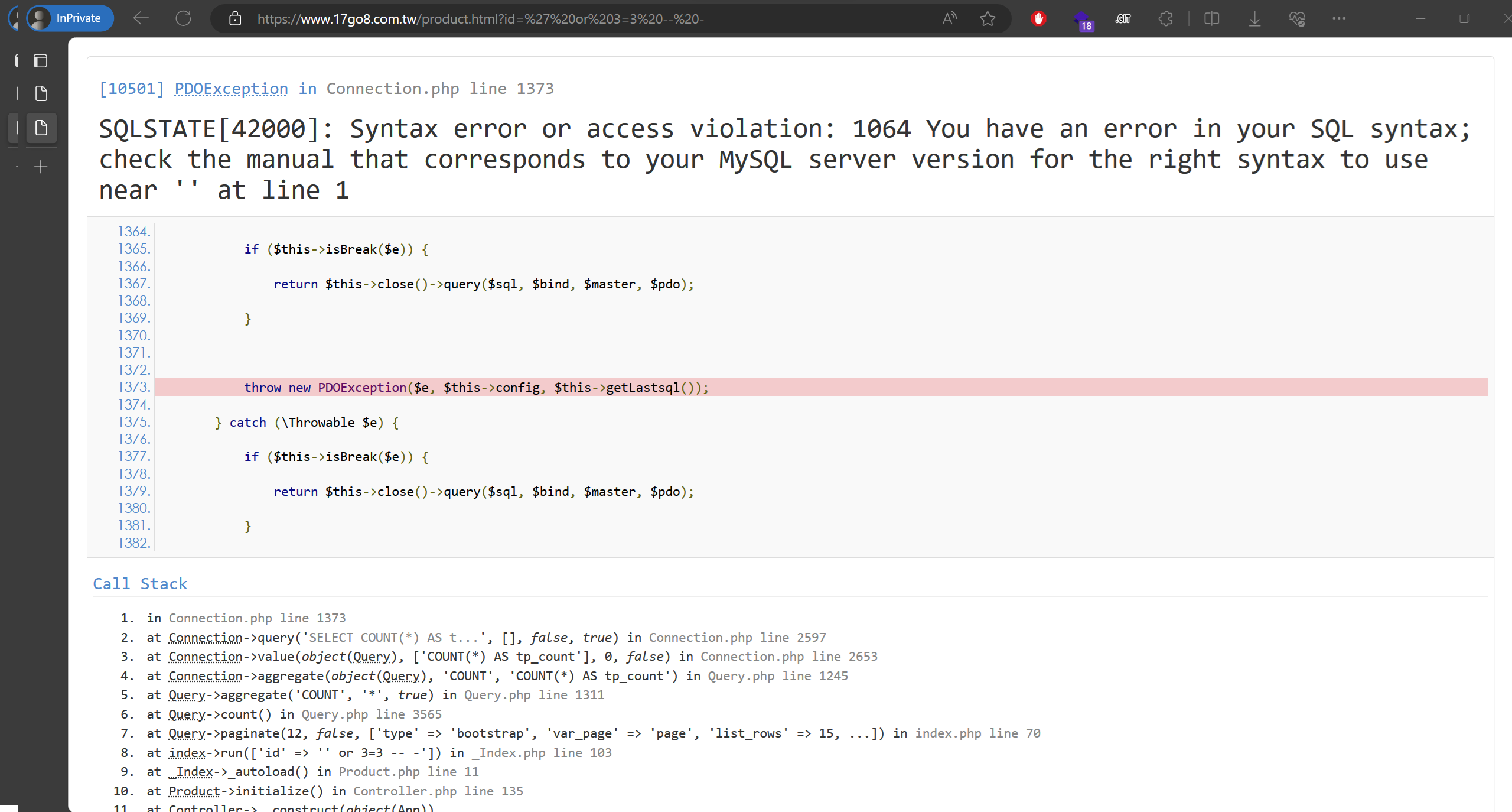This screenshot has height=812, width=1512.
Task: Minimize the browser window
Action: click(x=1420, y=19)
